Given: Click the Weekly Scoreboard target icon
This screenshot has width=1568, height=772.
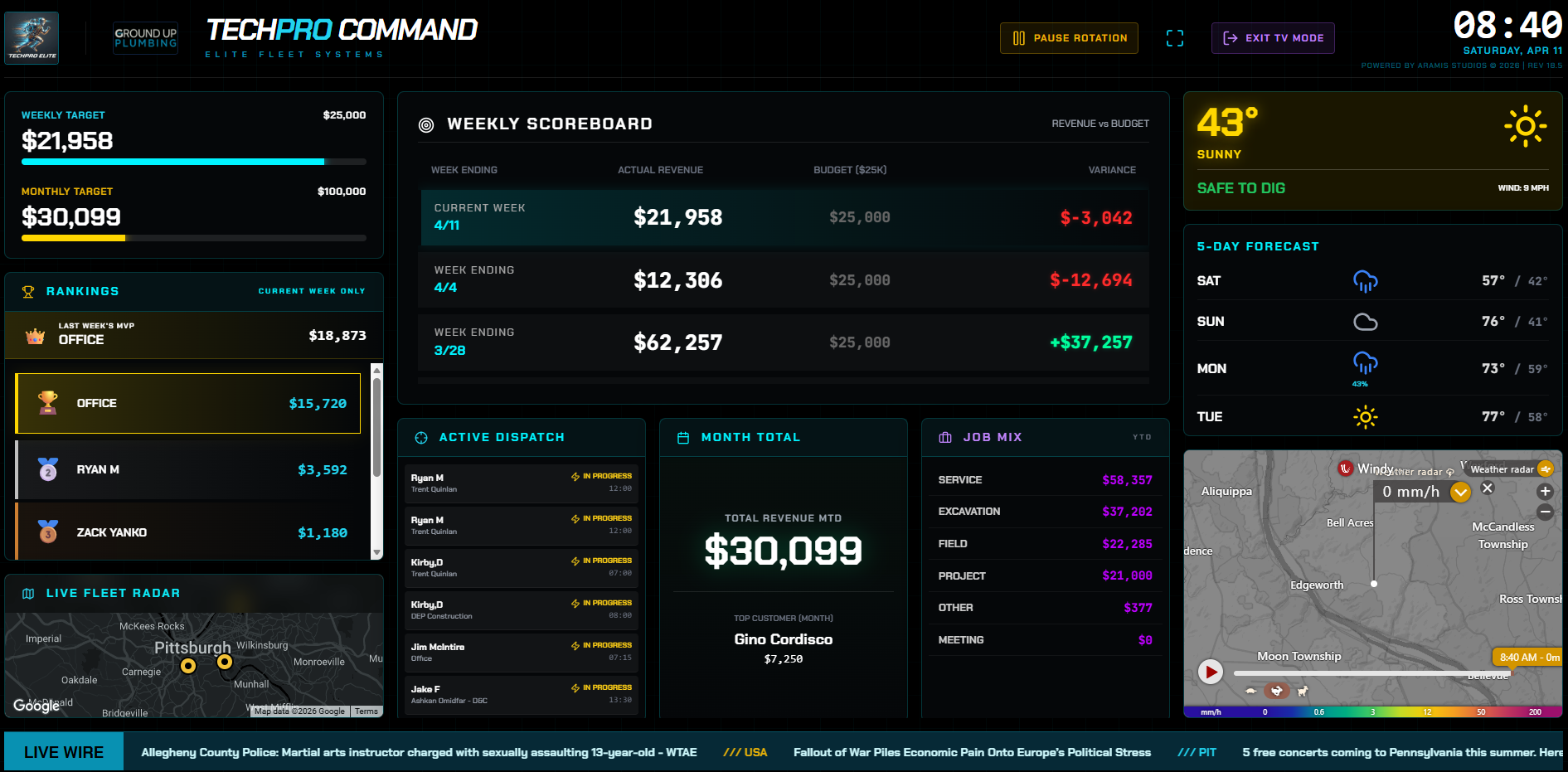Looking at the screenshot, I should [426, 124].
